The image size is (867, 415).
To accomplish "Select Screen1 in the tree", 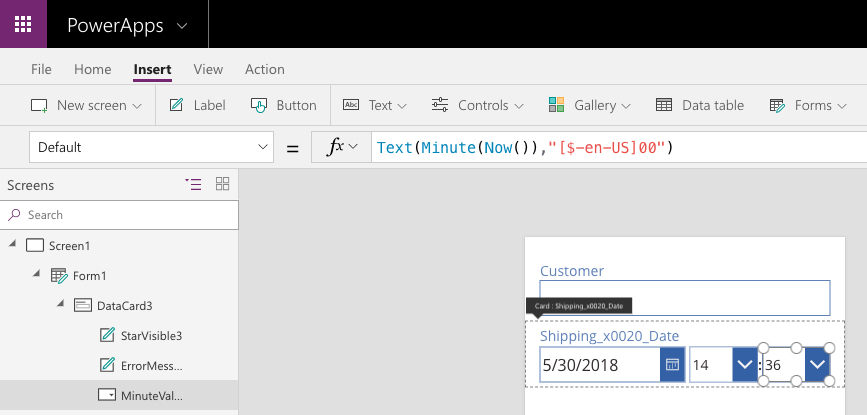I will tap(69, 245).
